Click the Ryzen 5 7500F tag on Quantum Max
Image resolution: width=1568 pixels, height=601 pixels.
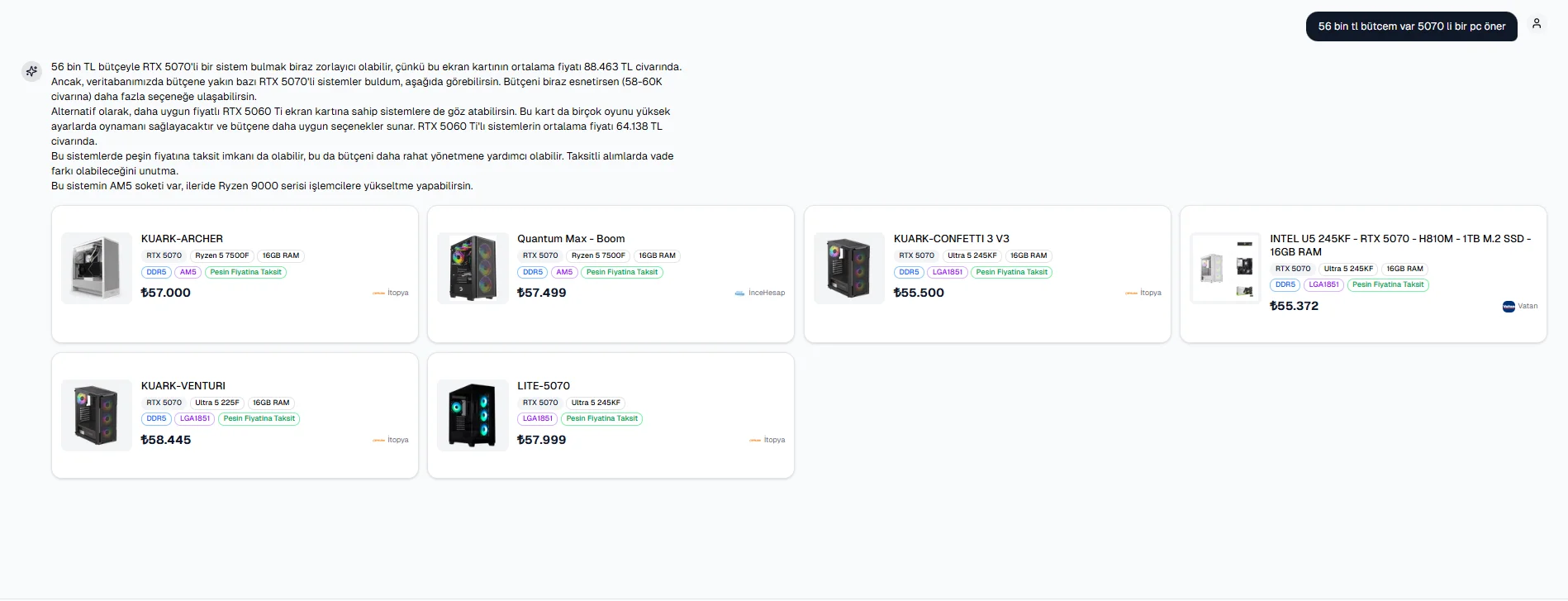pyautogui.click(x=598, y=255)
